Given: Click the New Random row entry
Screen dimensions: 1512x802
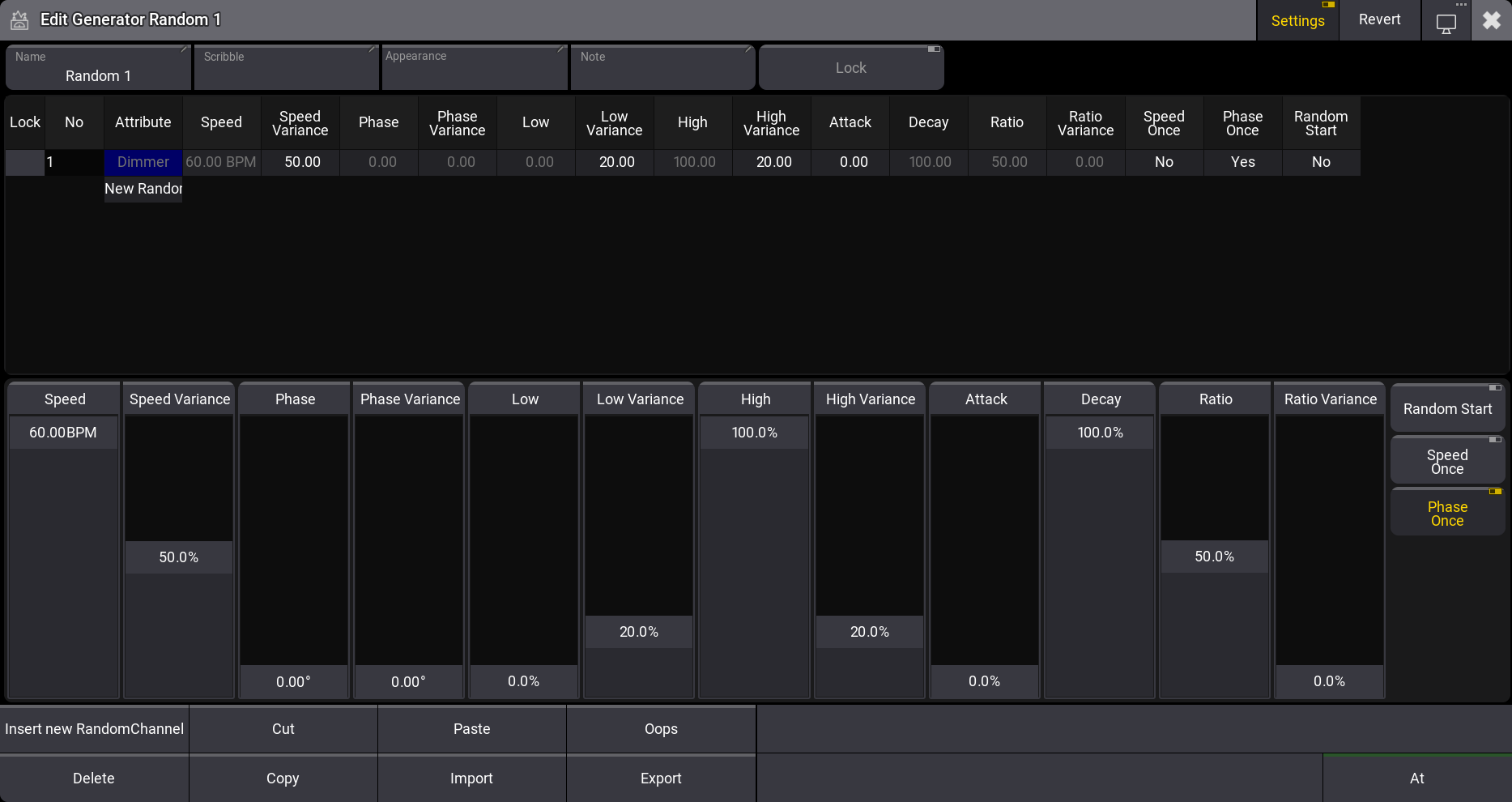Looking at the screenshot, I should 143,189.
